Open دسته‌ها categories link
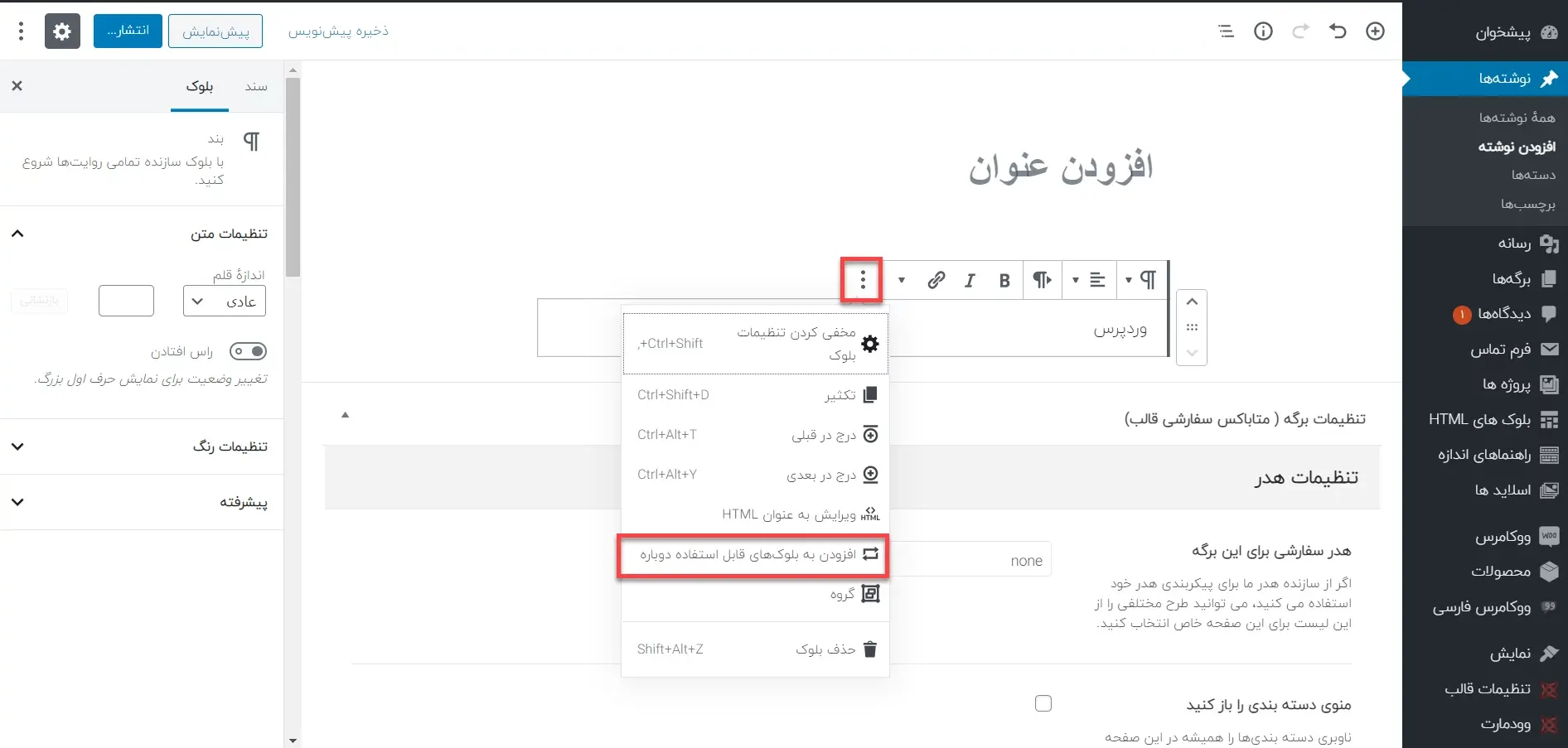Viewport: 1568px width, 748px height. (1533, 175)
